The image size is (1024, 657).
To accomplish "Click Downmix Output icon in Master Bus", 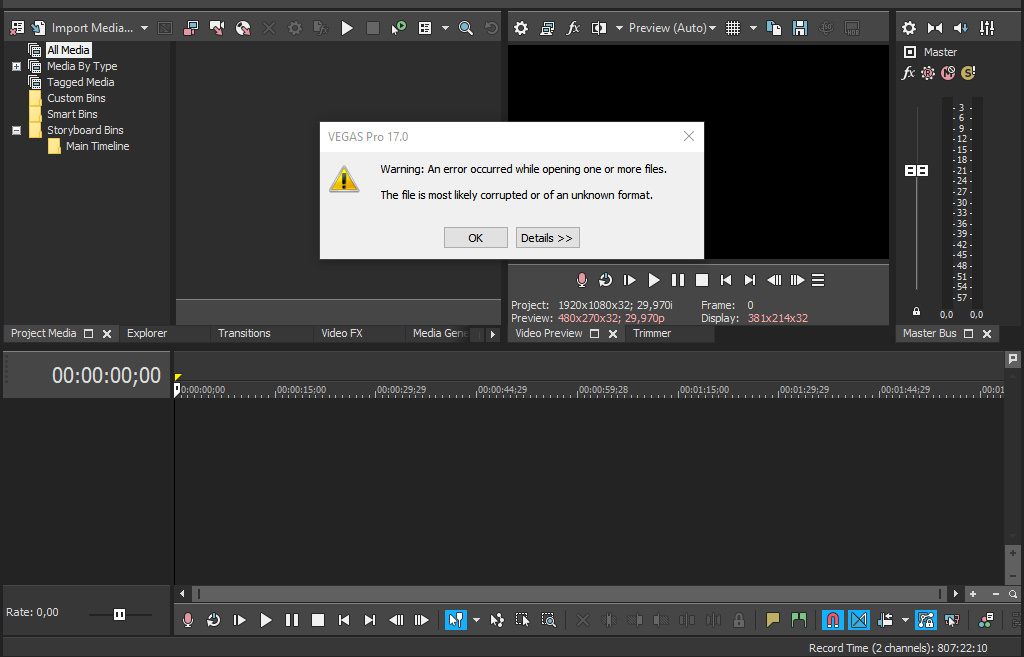I will click(935, 27).
